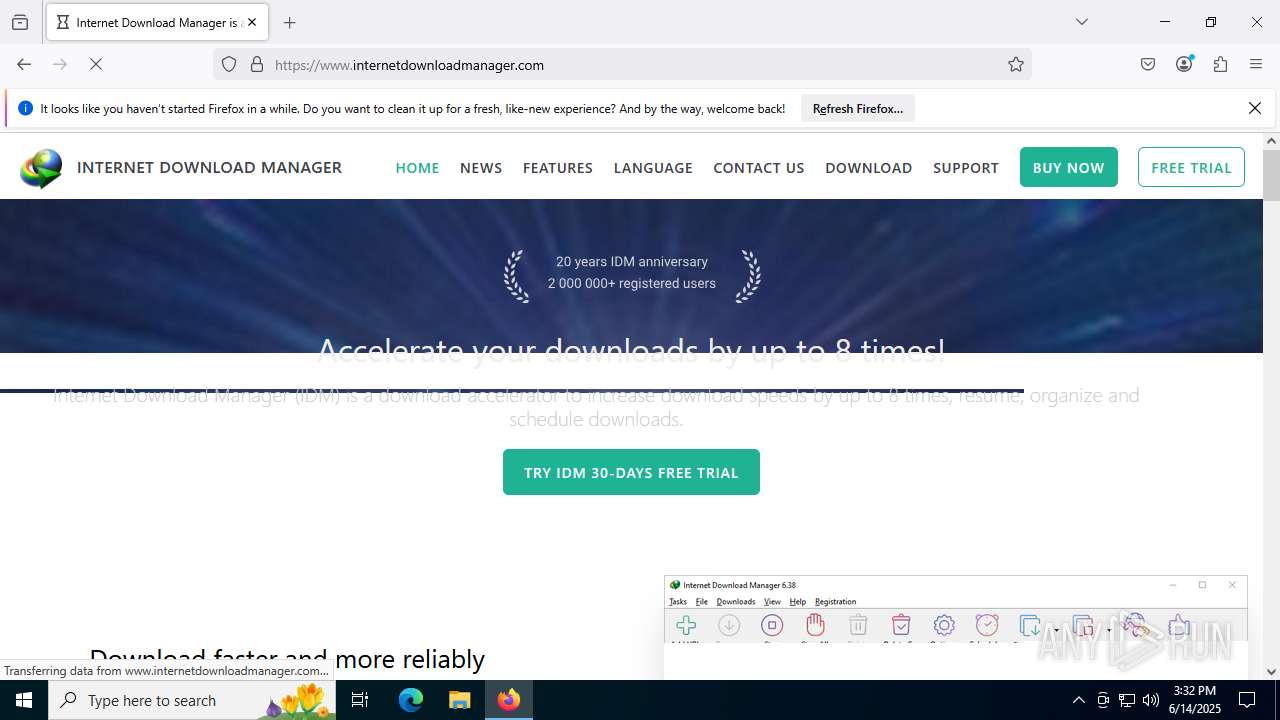Image resolution: width=1280 pixels, height=720 pixels.
Task: Show hidden system tray icons
Action: [x=1078, y=700]
